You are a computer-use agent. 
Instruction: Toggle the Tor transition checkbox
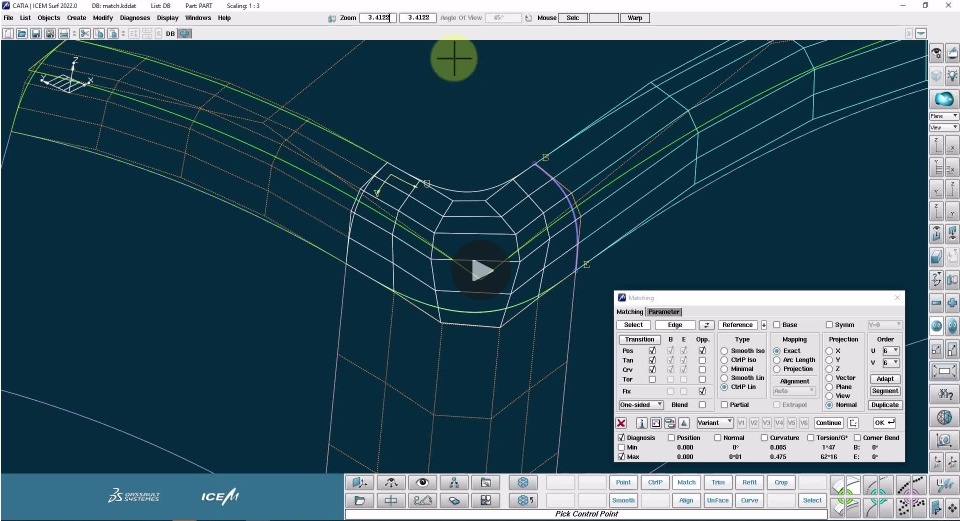tap(652, 380)
